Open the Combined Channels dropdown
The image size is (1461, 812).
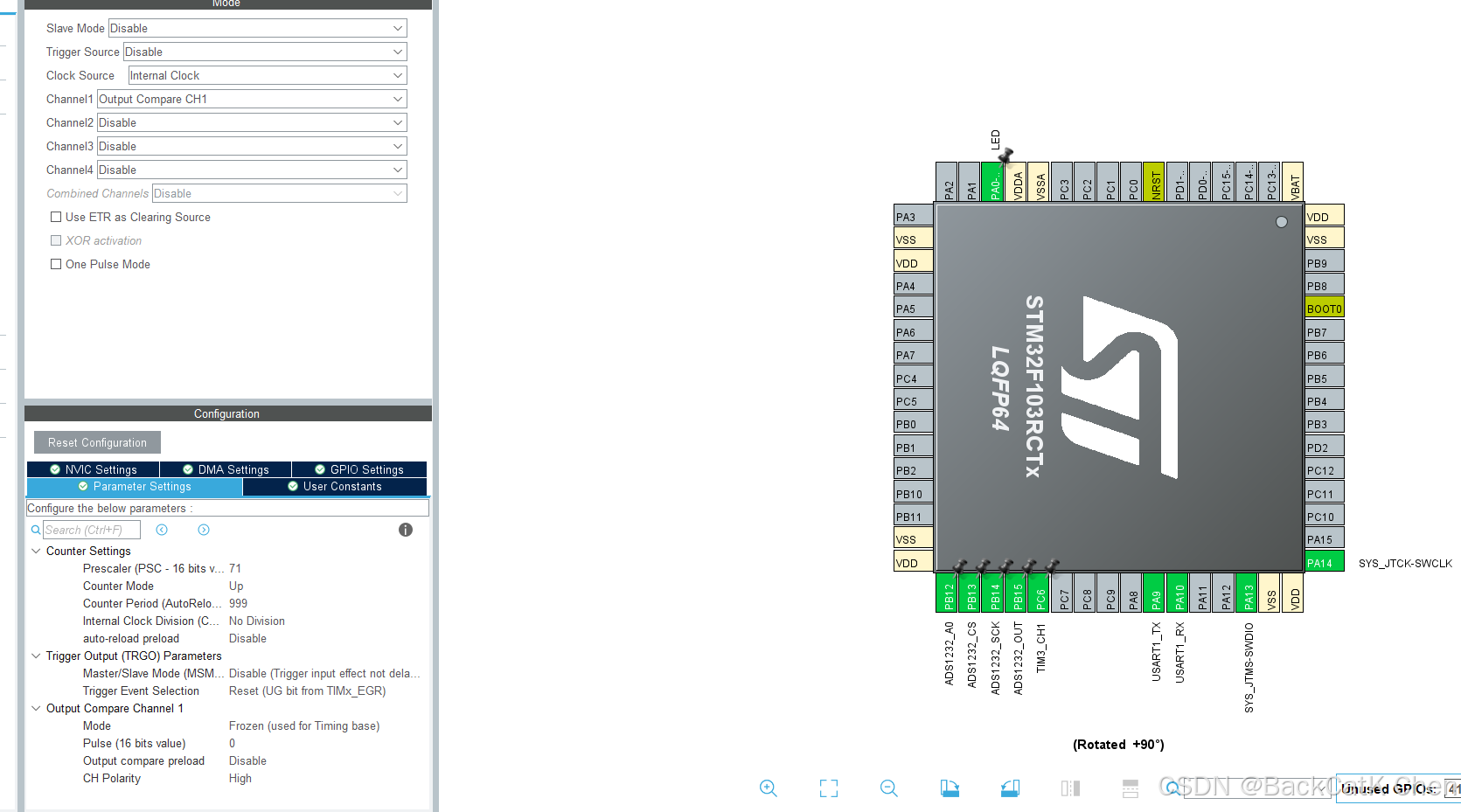(x=280, y=193)
